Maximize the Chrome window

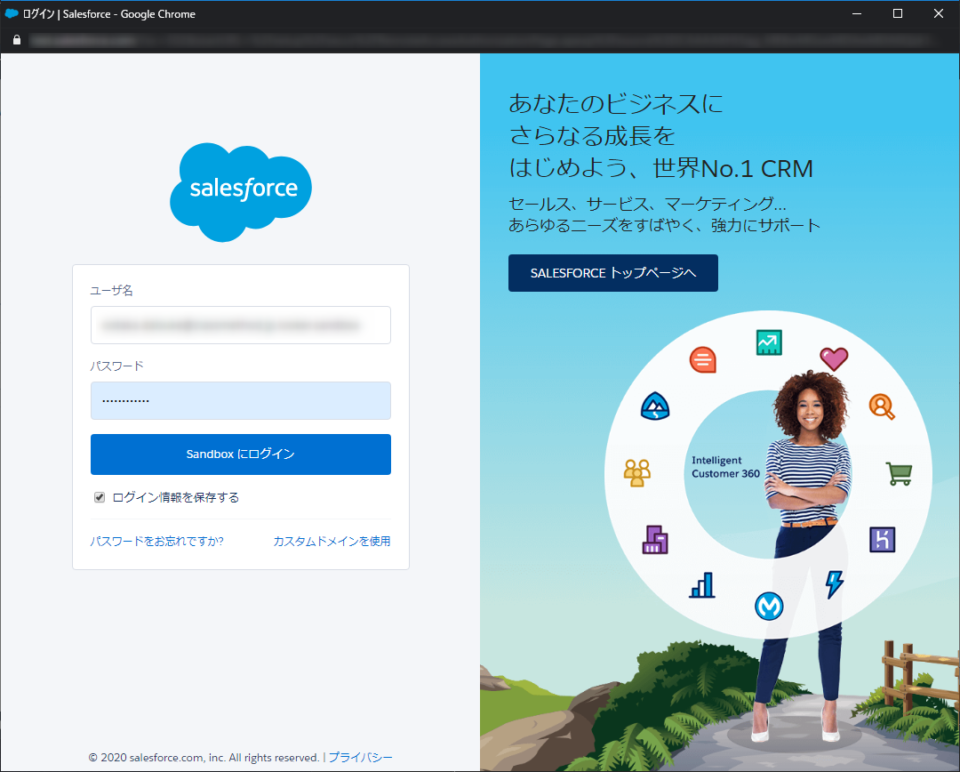[x=898, y=13]
